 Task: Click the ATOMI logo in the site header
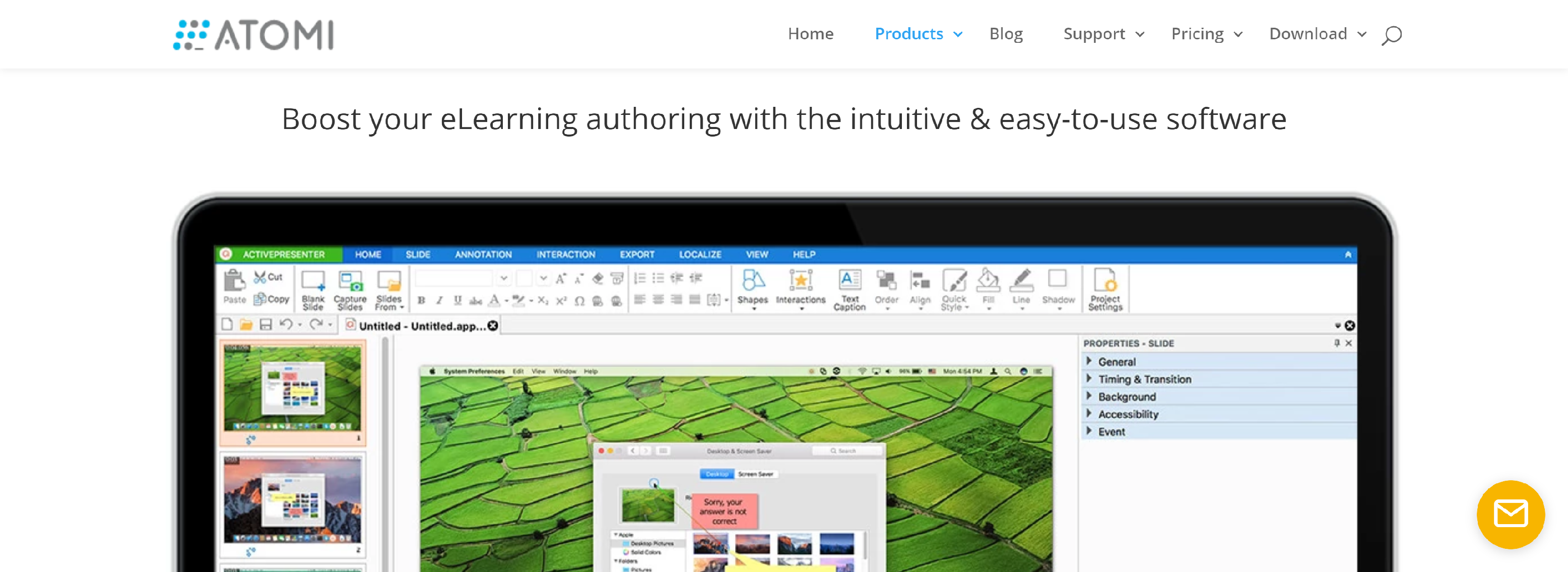click(x=253, y=35)
